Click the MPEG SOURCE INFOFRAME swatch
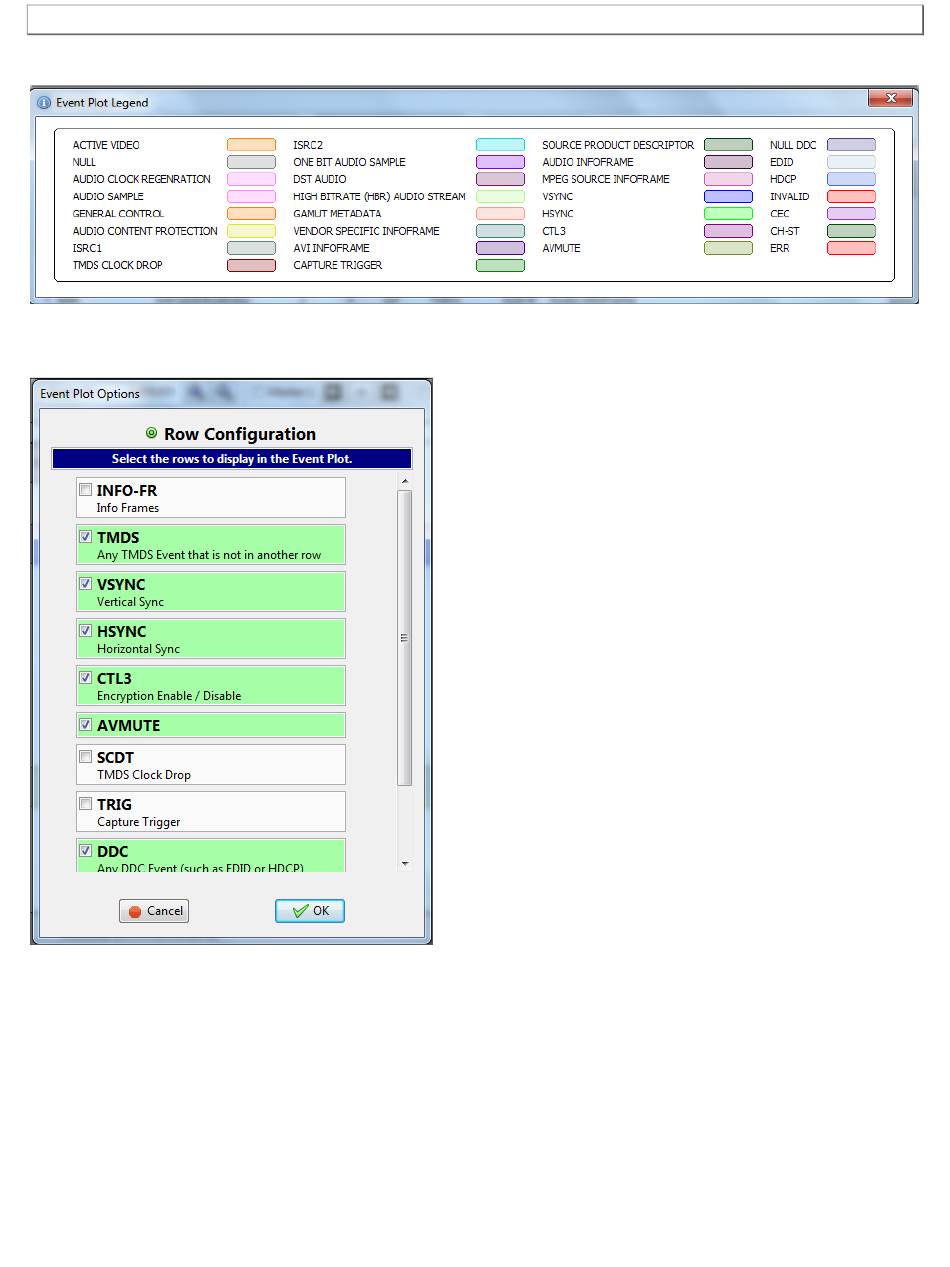Screen dimensions: 950x1267 728,179
